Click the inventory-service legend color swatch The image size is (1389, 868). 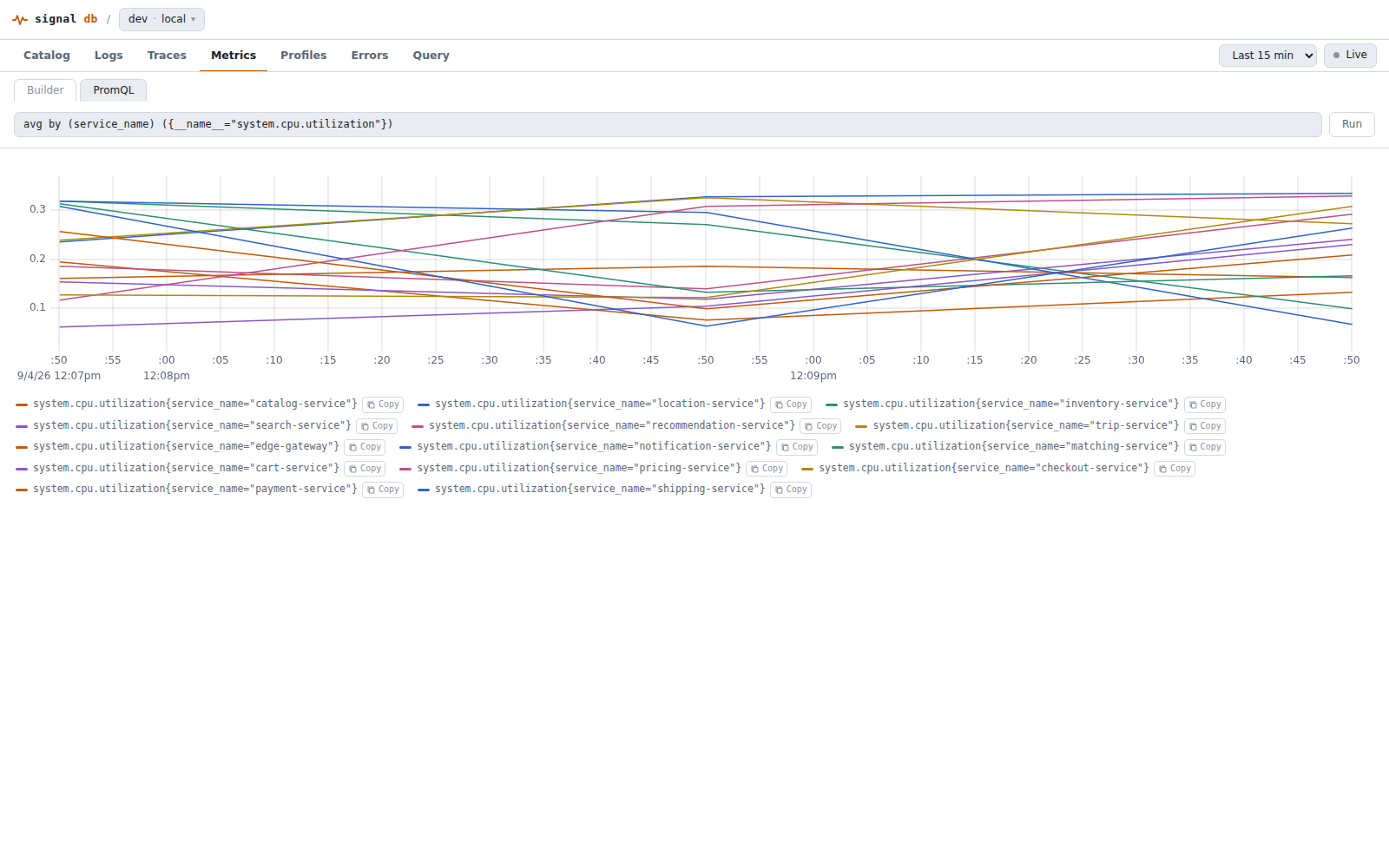[x=832, y=404]
